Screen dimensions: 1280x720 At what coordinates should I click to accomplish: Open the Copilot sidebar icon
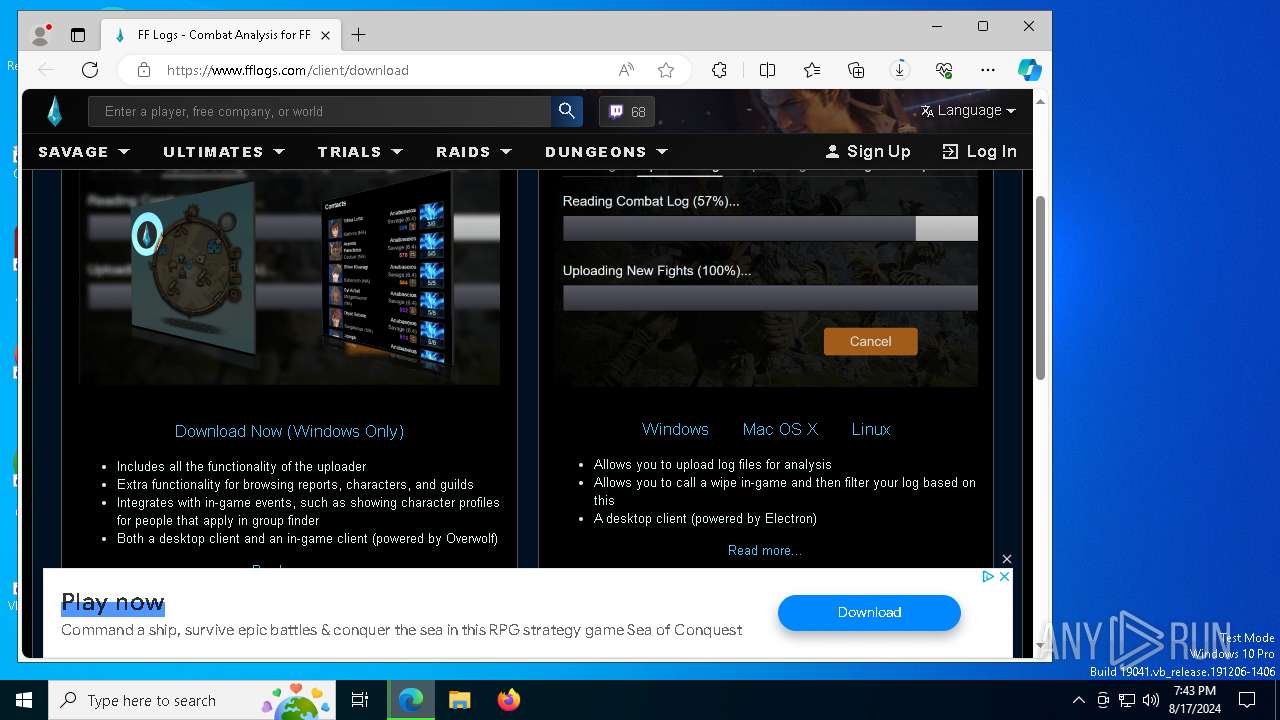click(x=1030, y=70)
